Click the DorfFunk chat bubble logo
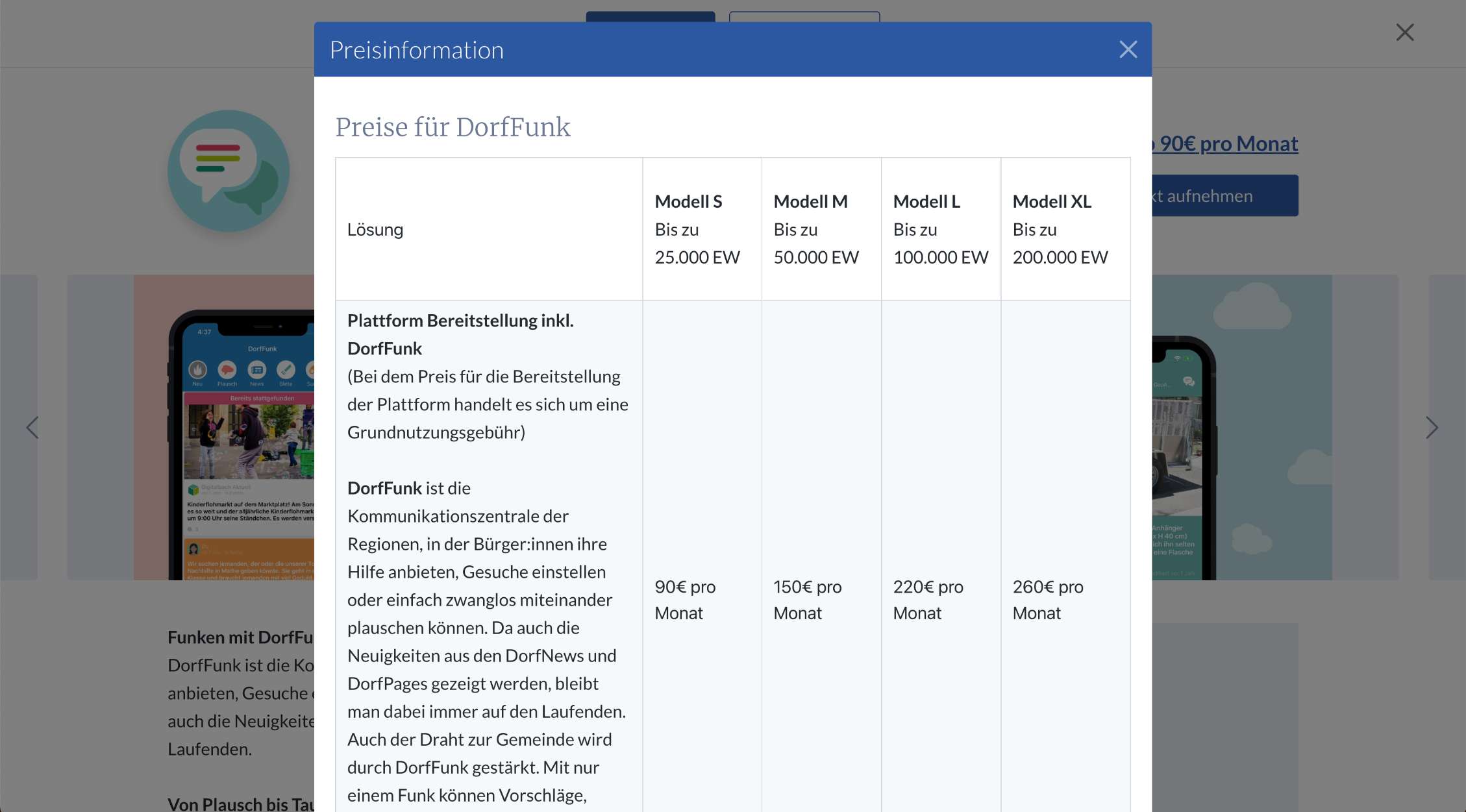 (x=229, y=171)
